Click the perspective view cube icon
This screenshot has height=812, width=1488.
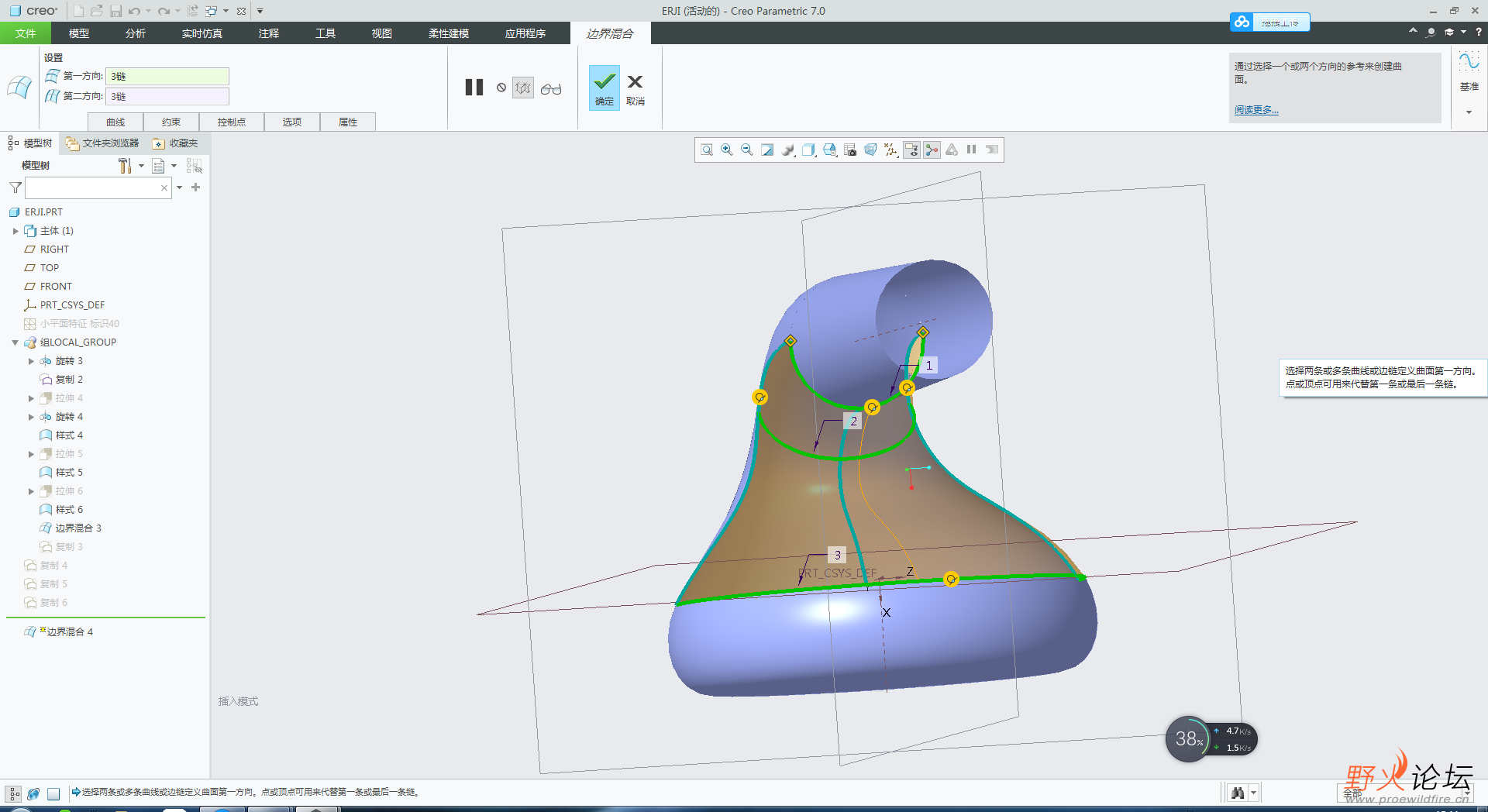870,150
